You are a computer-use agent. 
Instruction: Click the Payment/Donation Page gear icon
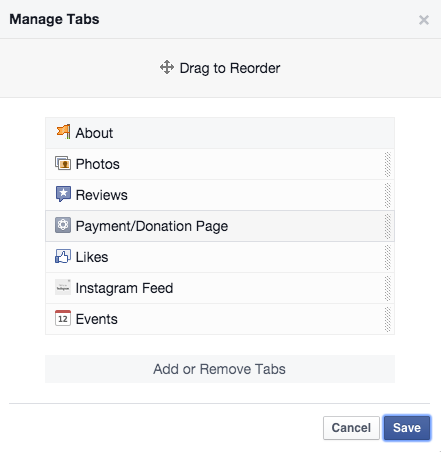coord(63,225)
